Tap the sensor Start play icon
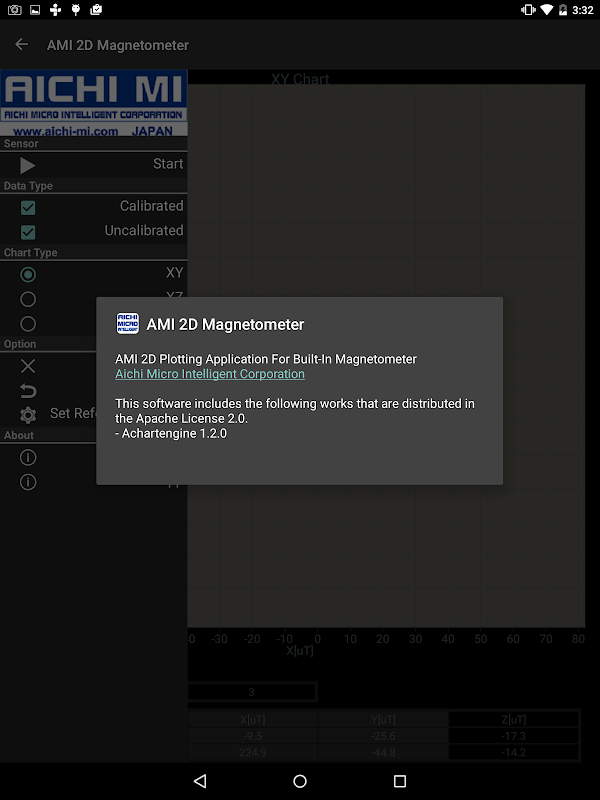The height and width of the screenshot is (800, 600). click(28, 165)
